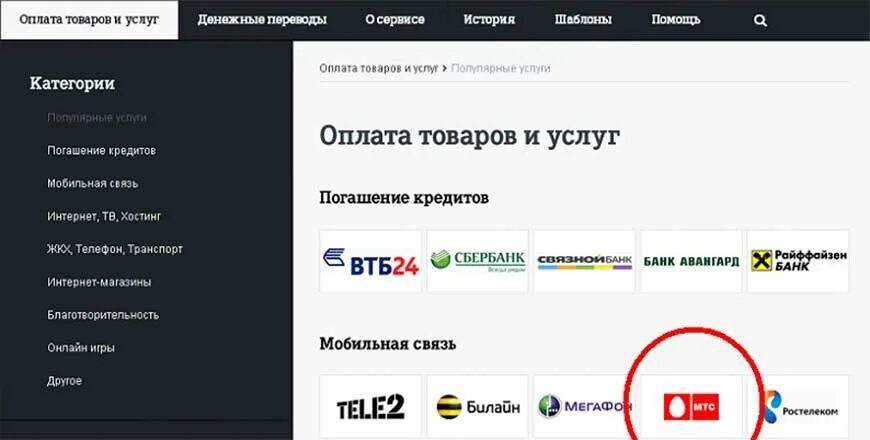Viewport: 870px width, 440px height.
Task: Select the Svyaznoy Bank logo tile
Action: tap(584, 261)
